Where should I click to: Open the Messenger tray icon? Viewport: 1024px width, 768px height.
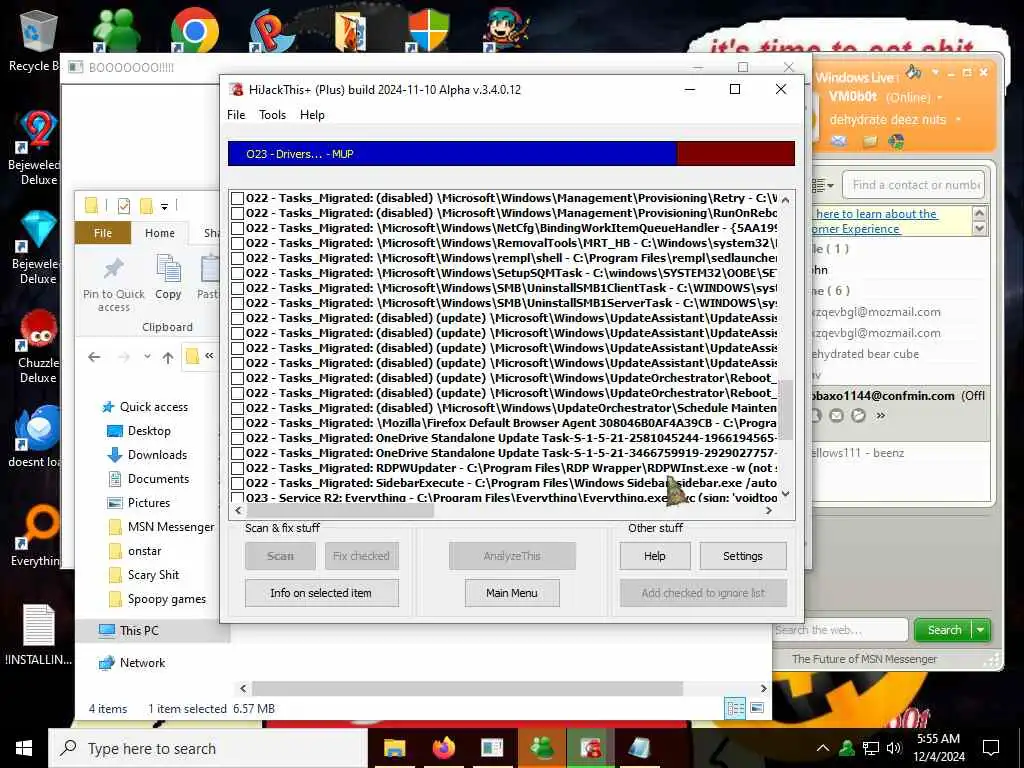point(846,748)
